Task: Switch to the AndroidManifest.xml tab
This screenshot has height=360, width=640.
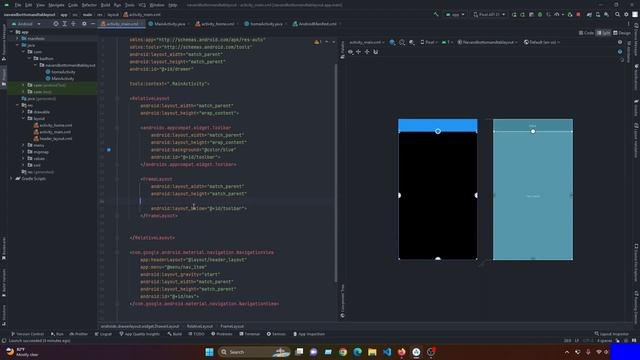Action: point(315,24)
